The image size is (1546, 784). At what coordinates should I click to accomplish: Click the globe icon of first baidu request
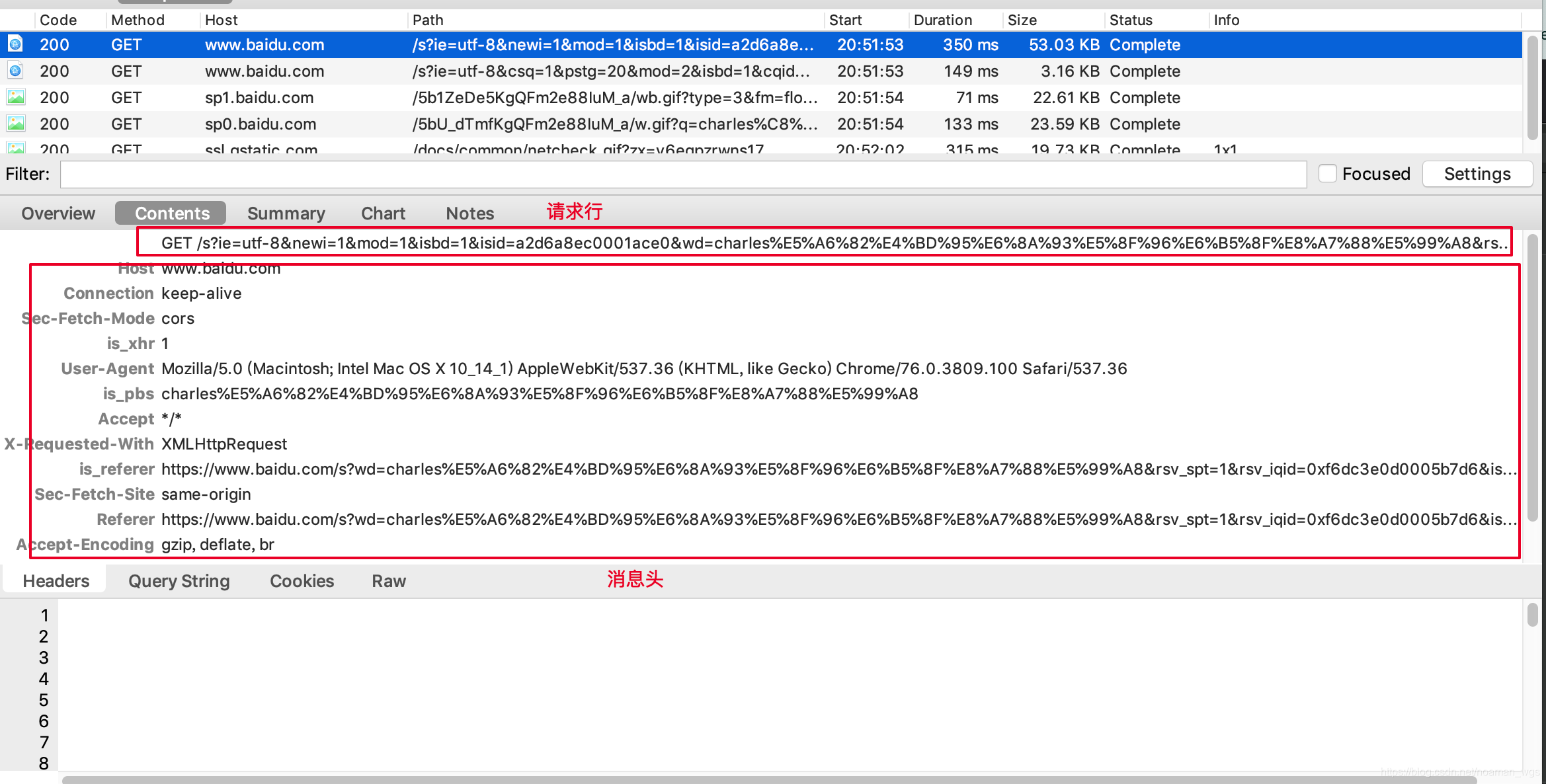tap(15, 44)
